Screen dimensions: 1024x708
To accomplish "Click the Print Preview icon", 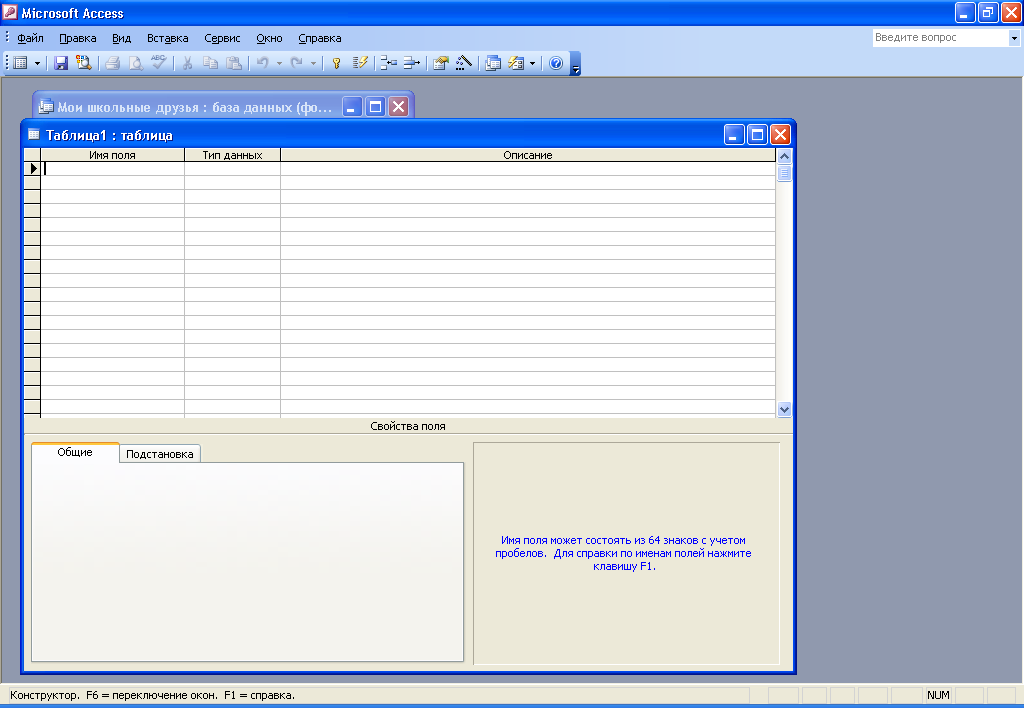I will [x=136, y=63].
